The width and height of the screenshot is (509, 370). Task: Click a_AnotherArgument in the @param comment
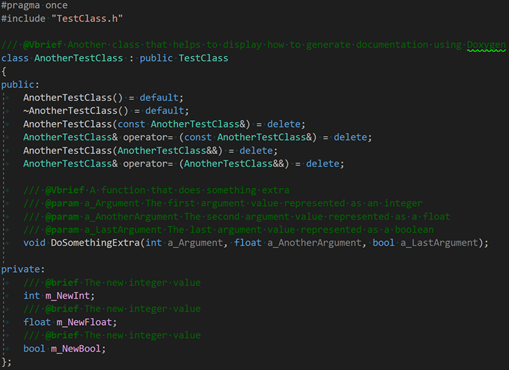coord(131,217)
